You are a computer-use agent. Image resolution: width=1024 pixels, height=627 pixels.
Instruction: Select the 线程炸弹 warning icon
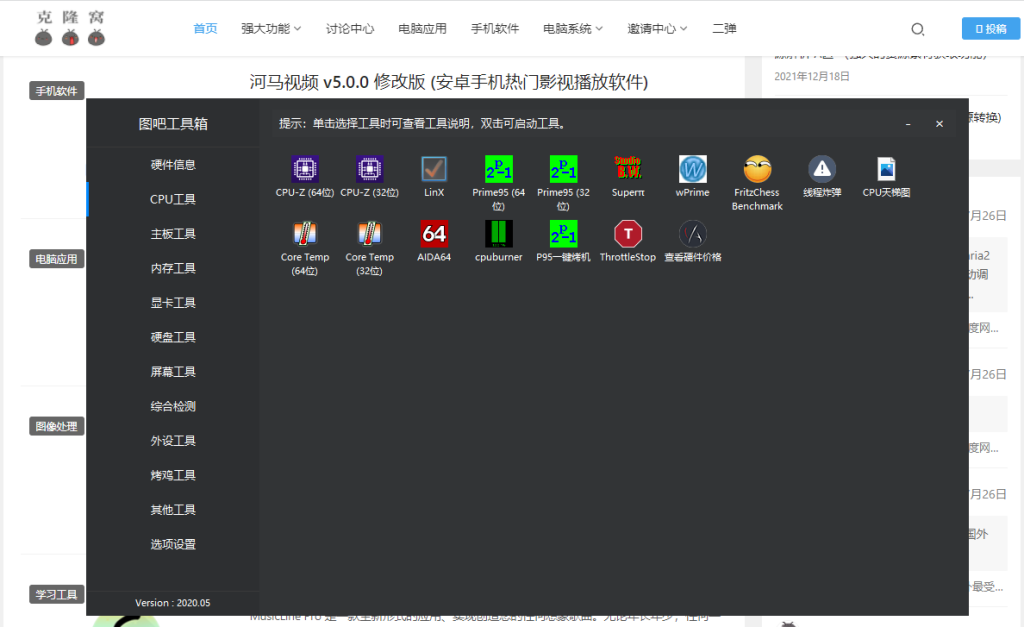point(822,169)
